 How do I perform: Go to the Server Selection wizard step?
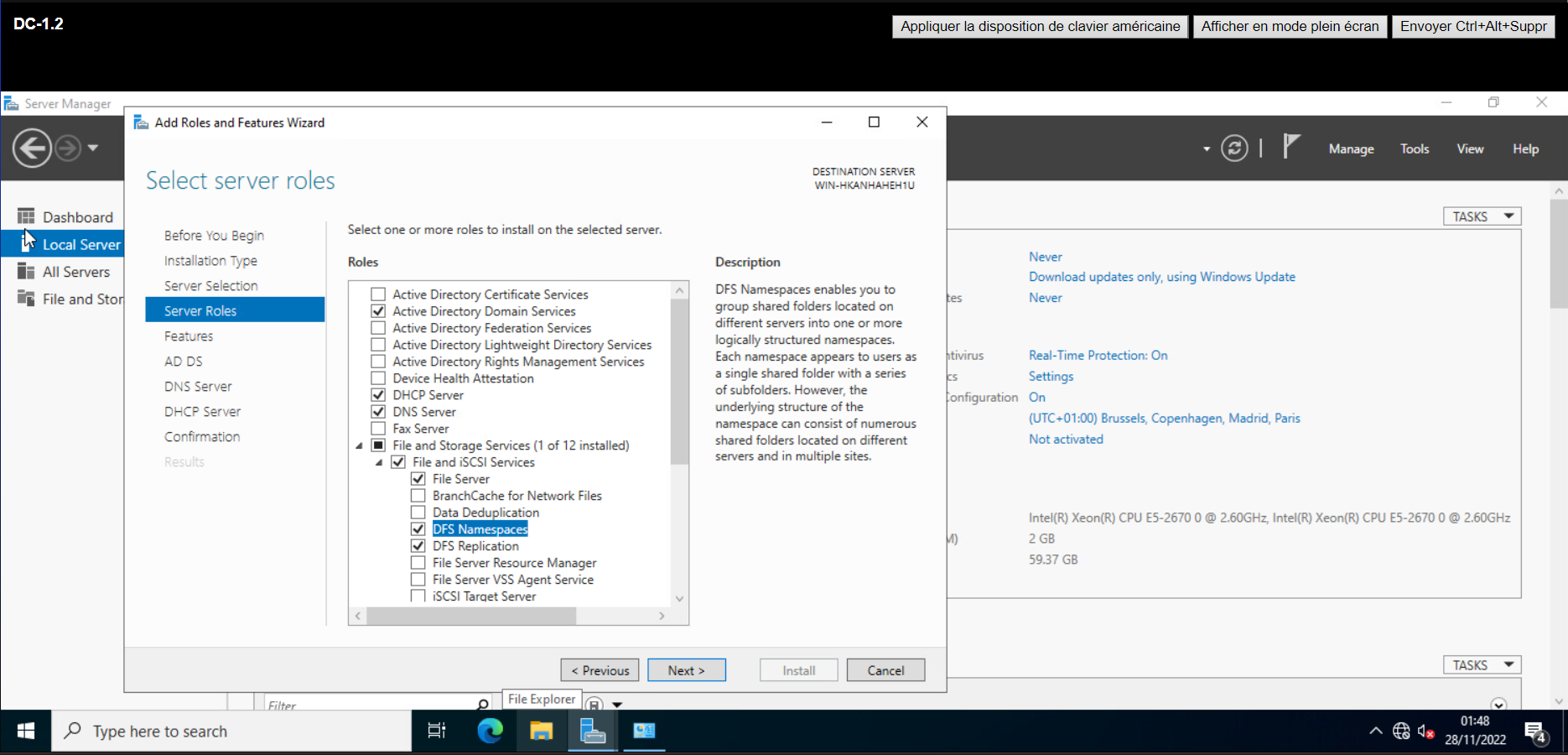coord(211,286)
